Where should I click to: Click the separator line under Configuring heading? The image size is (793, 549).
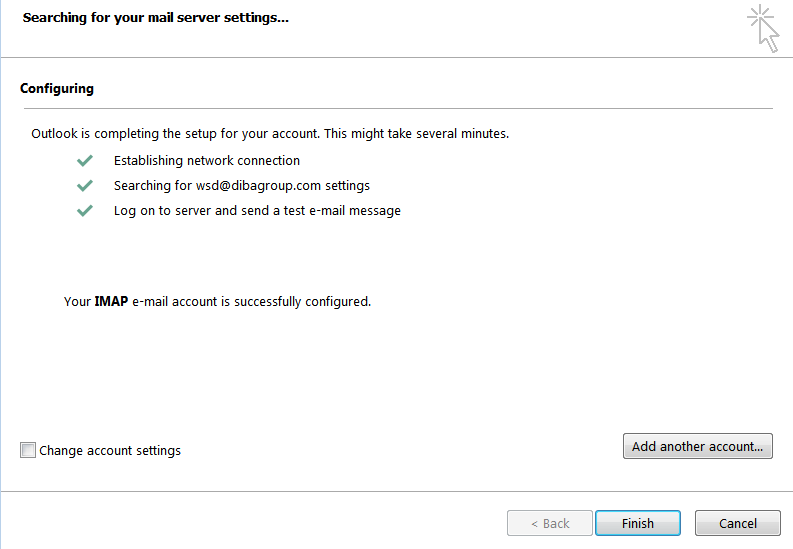398,108
